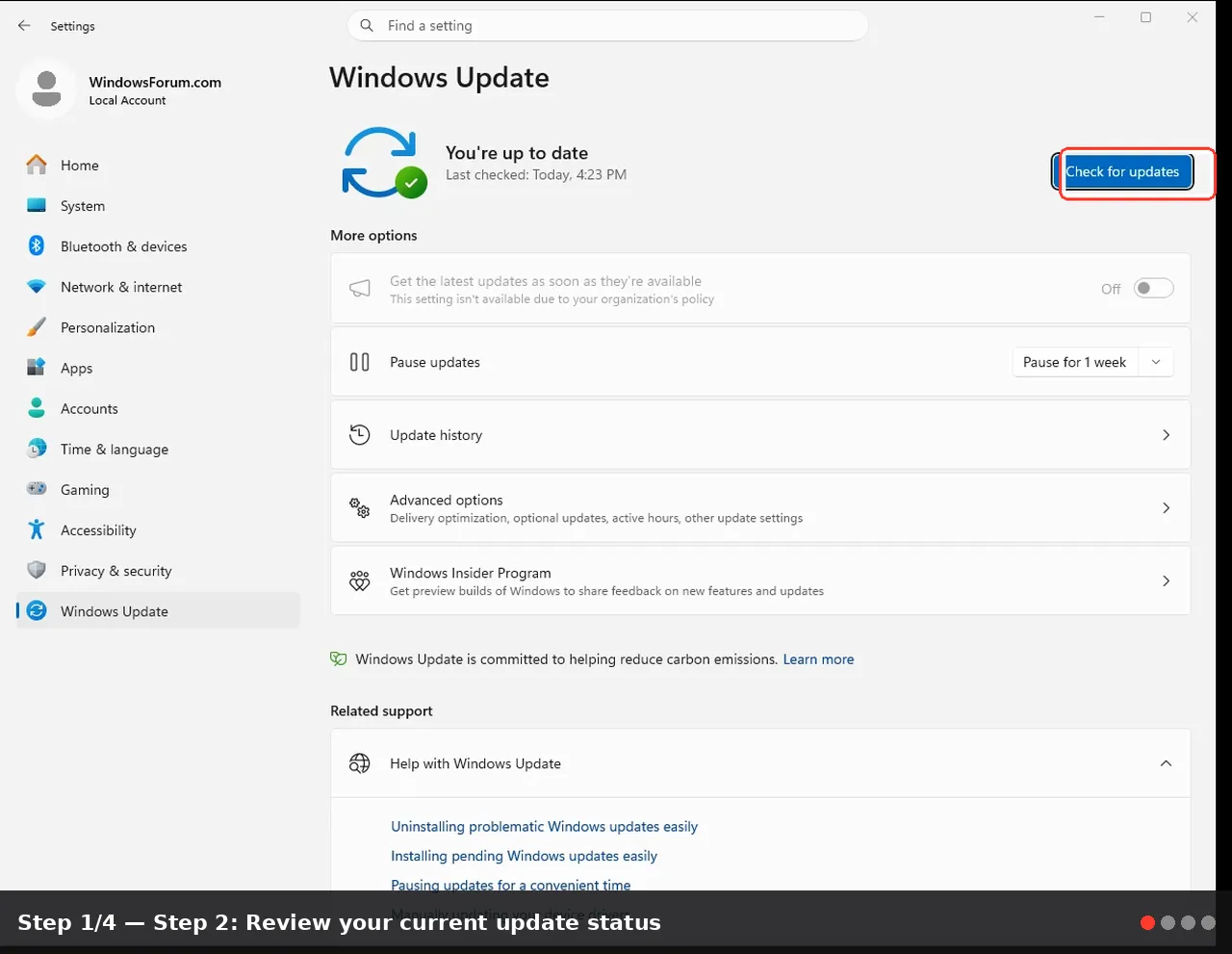Click Check for updates button

[x=1122, y=172]
